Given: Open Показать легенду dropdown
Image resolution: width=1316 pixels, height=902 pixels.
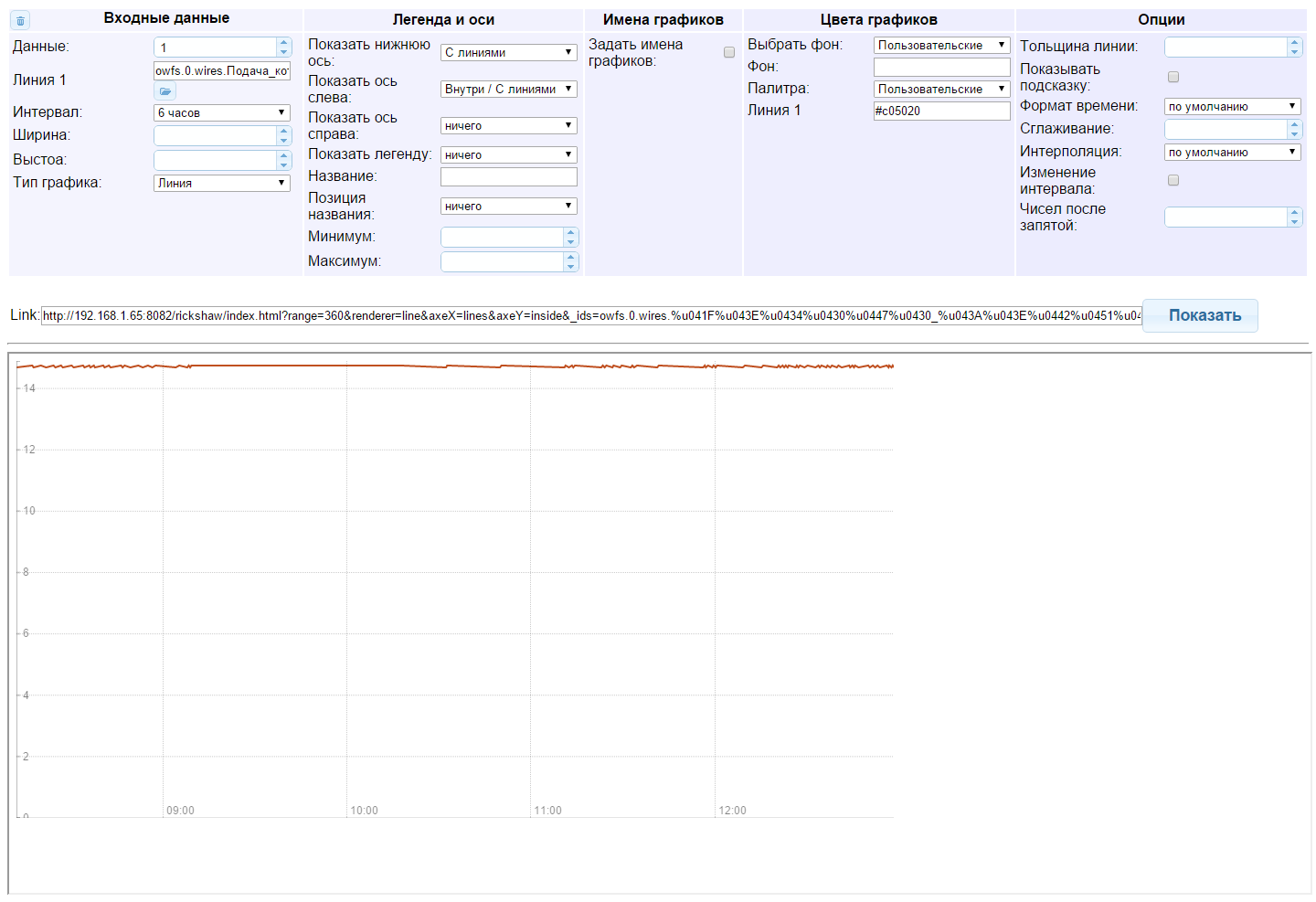Looking at the screenshot, I should coord(509,154).
